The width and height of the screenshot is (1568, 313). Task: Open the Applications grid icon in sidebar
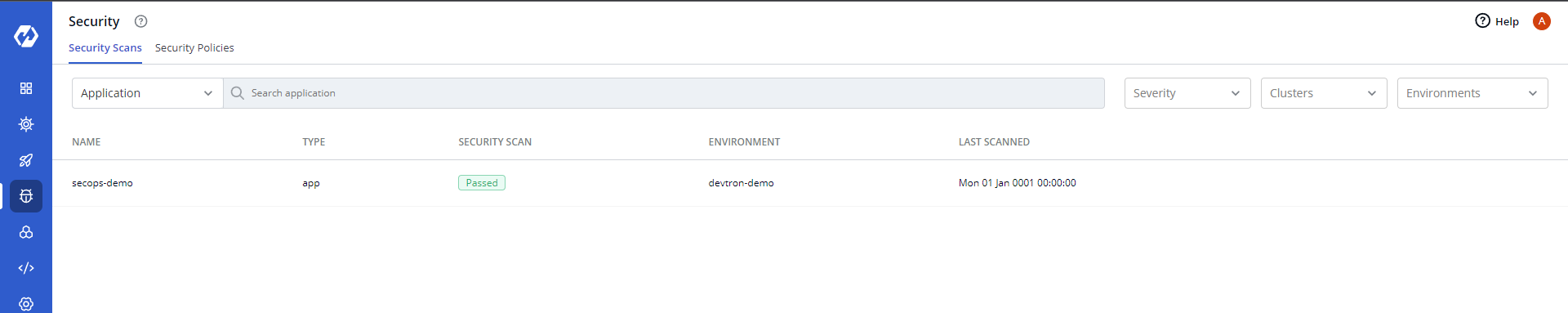pyautogui.click(x=26, y=88)
